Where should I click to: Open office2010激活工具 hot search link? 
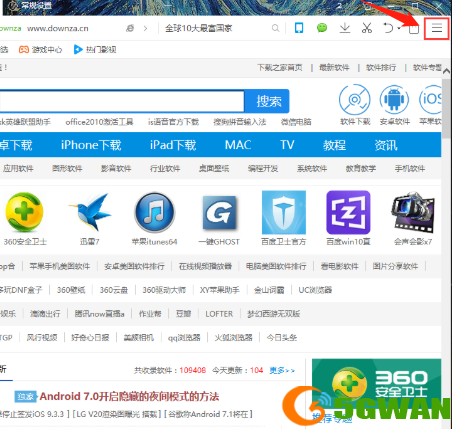[99, 122]
